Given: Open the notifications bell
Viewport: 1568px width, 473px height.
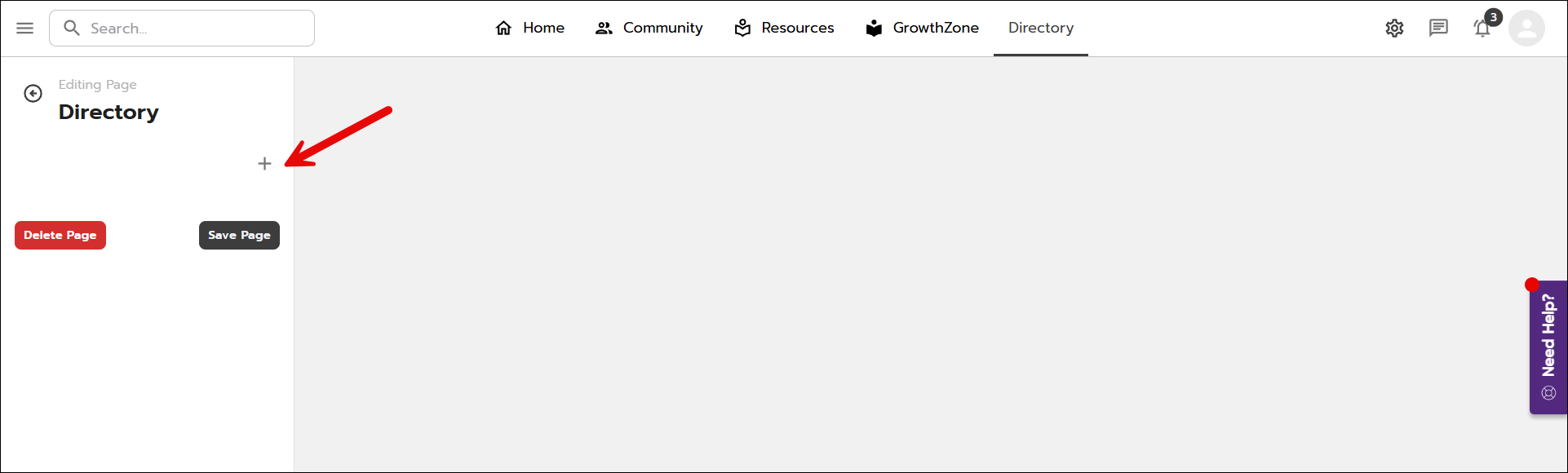Looking at the screenshot, I should pyautogui.click(x=1482, y=29).
